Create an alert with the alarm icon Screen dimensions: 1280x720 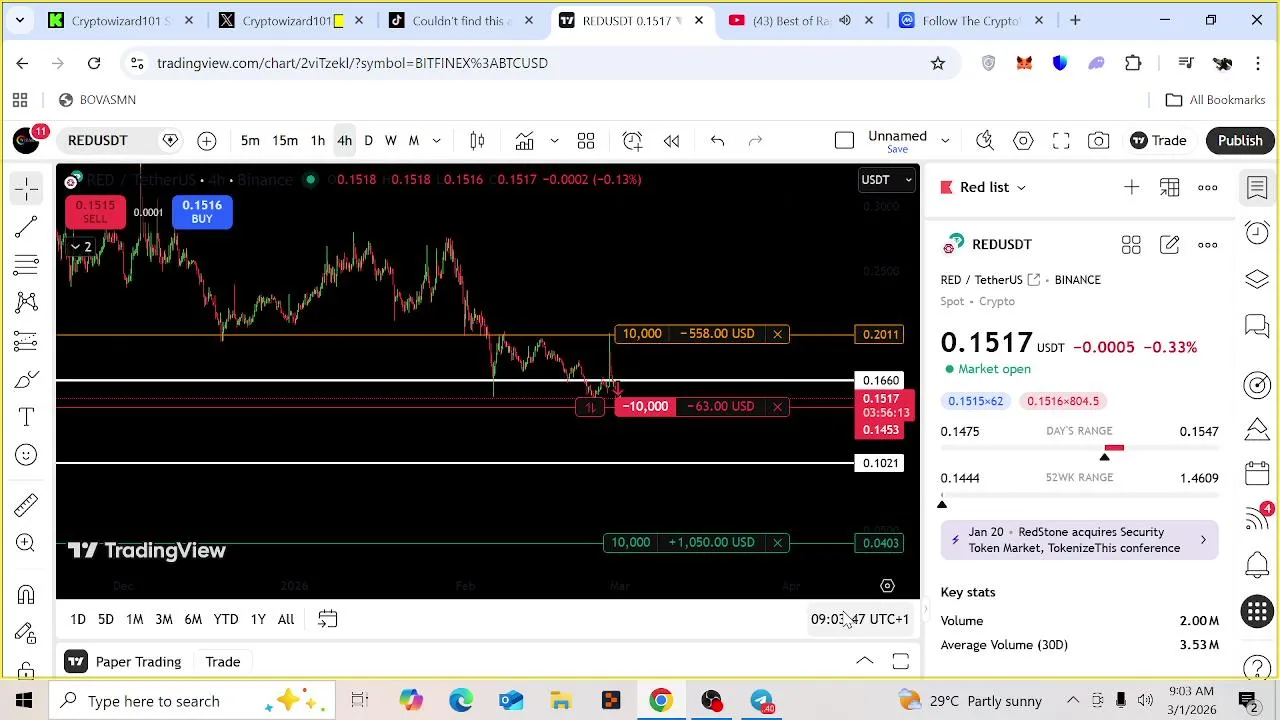[632, 141]
